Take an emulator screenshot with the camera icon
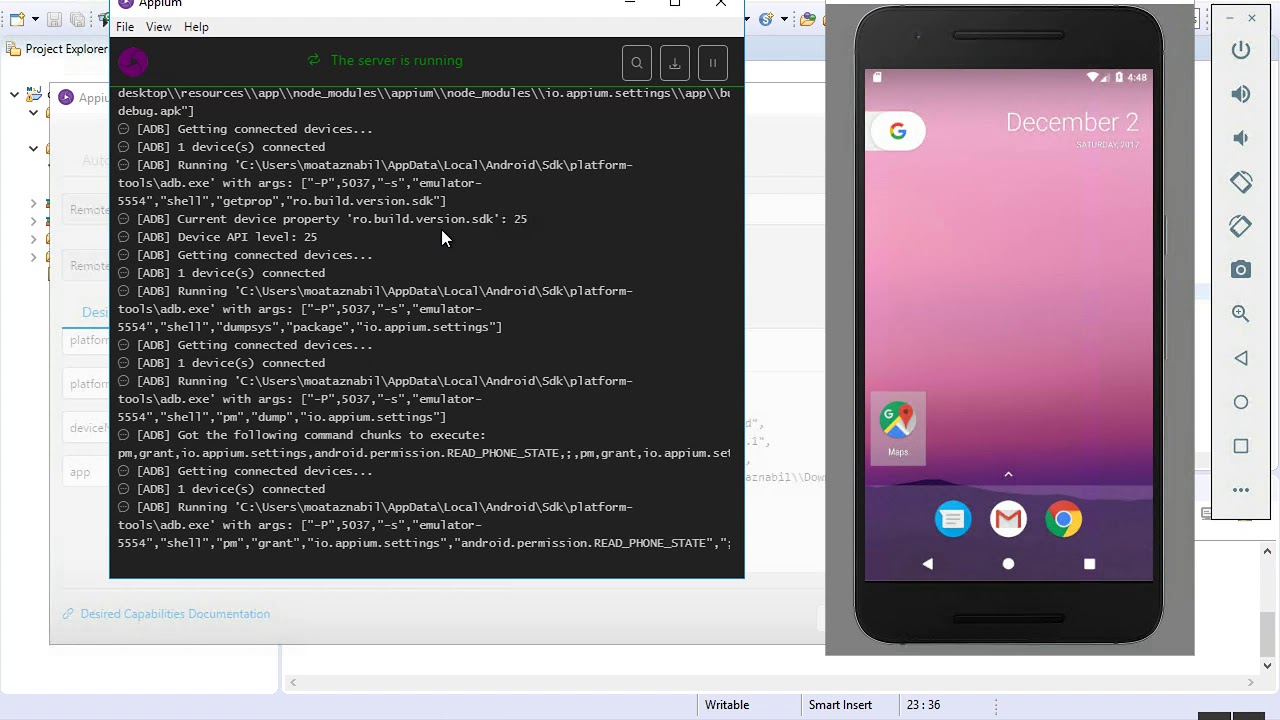This screenshot has width=1280, height=720. [1241, 270]
